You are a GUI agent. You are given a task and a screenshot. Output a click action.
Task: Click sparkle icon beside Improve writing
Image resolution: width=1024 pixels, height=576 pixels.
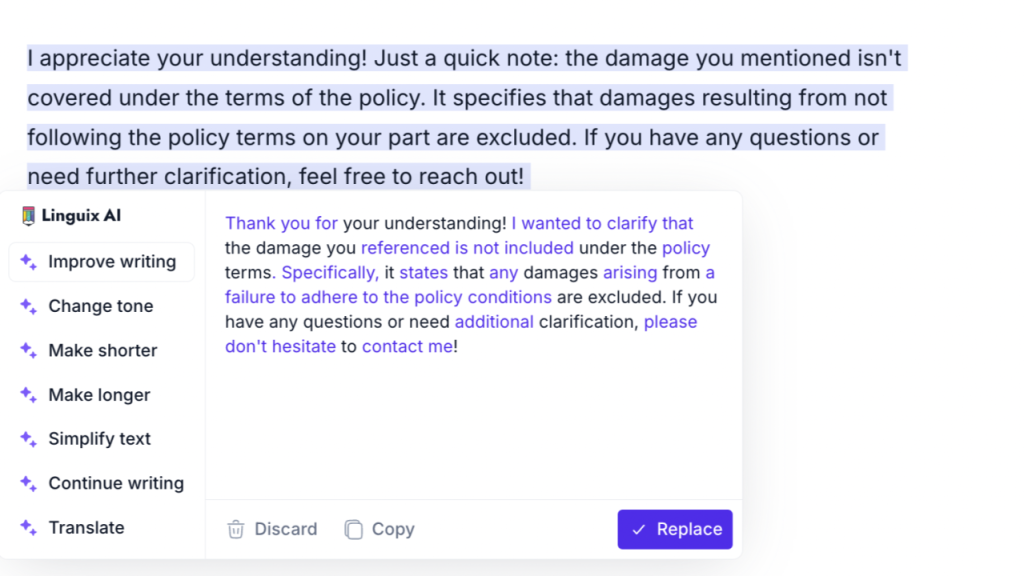pos(28,262)
